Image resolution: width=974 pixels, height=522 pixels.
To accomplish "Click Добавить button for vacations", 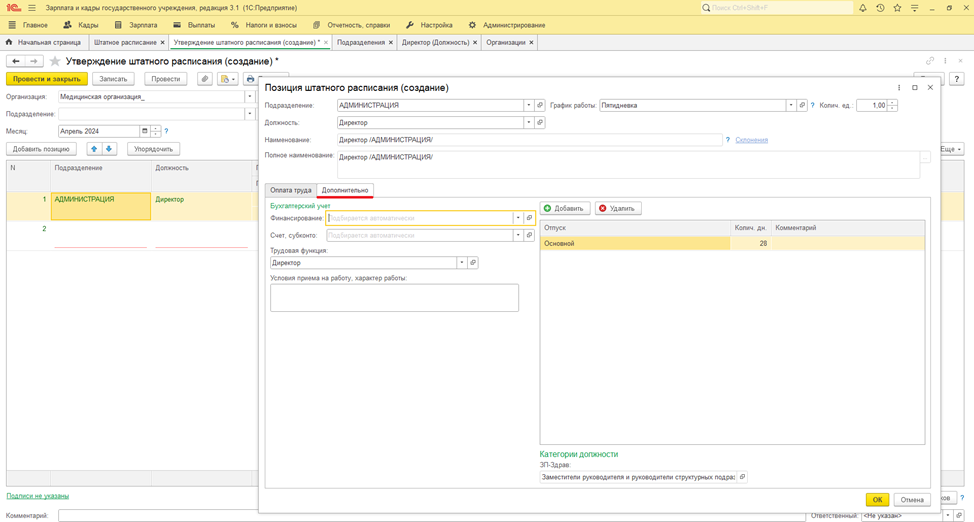I will (x=565, y=208).
